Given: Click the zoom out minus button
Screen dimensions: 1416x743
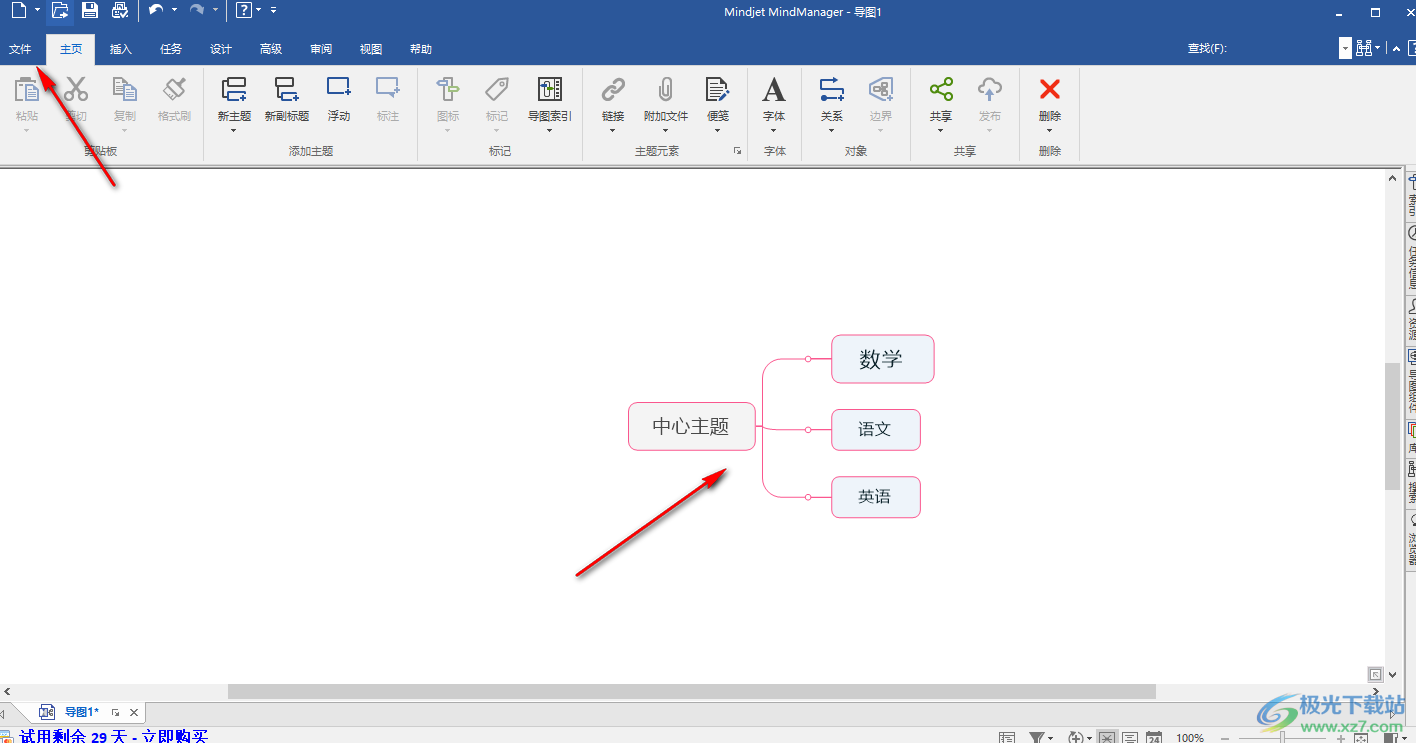Looking at the screenshot, I should click(1225, 738).
